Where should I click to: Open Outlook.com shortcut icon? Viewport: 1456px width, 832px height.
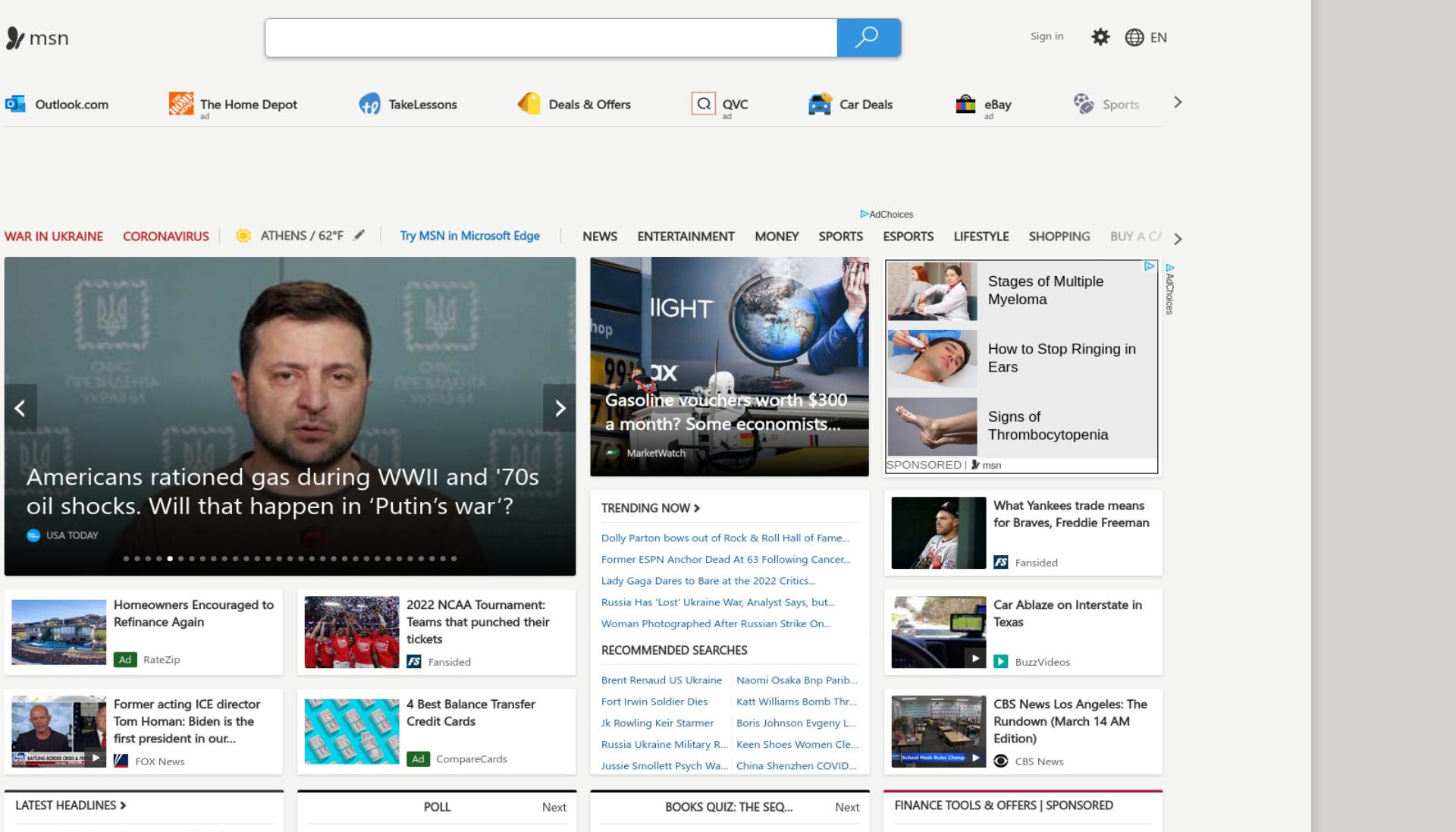(x=15, y=104)
